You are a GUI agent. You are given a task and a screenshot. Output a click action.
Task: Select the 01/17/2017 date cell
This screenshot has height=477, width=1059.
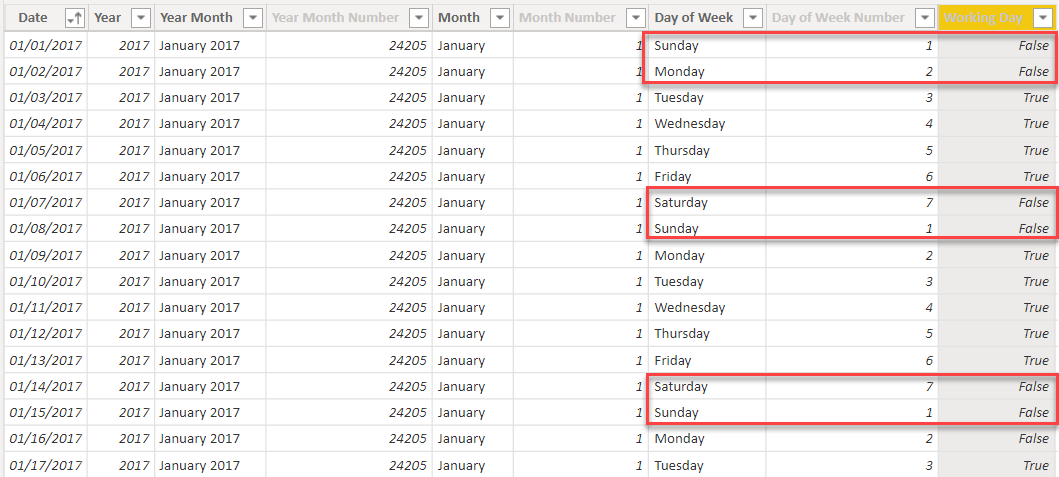click(x=46, y=465)
